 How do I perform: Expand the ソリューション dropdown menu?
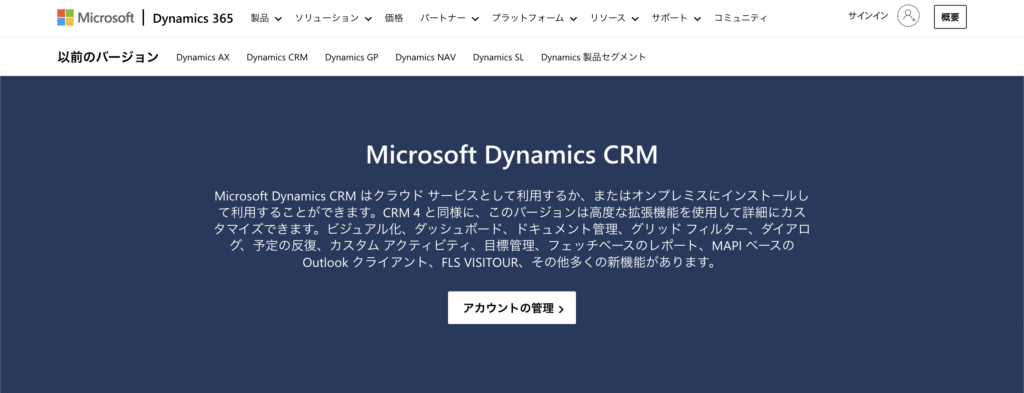333,18
